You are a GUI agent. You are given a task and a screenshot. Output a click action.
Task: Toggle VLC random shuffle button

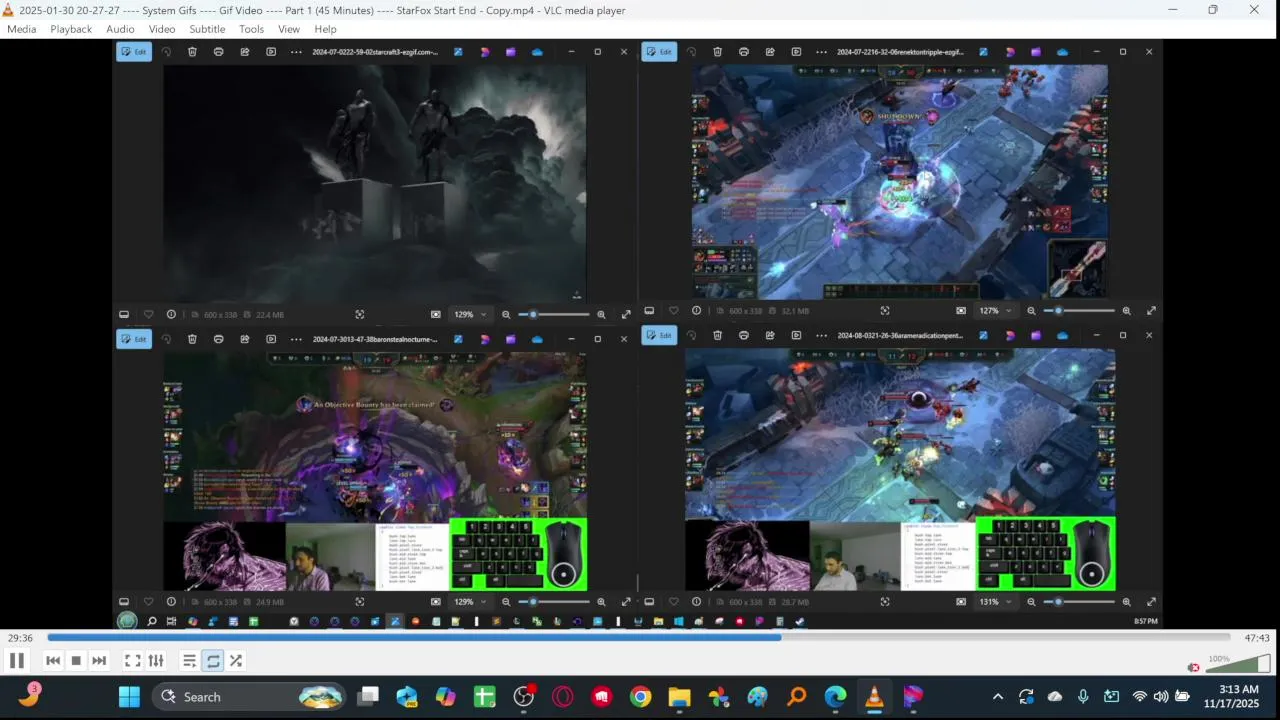(236, 660)
